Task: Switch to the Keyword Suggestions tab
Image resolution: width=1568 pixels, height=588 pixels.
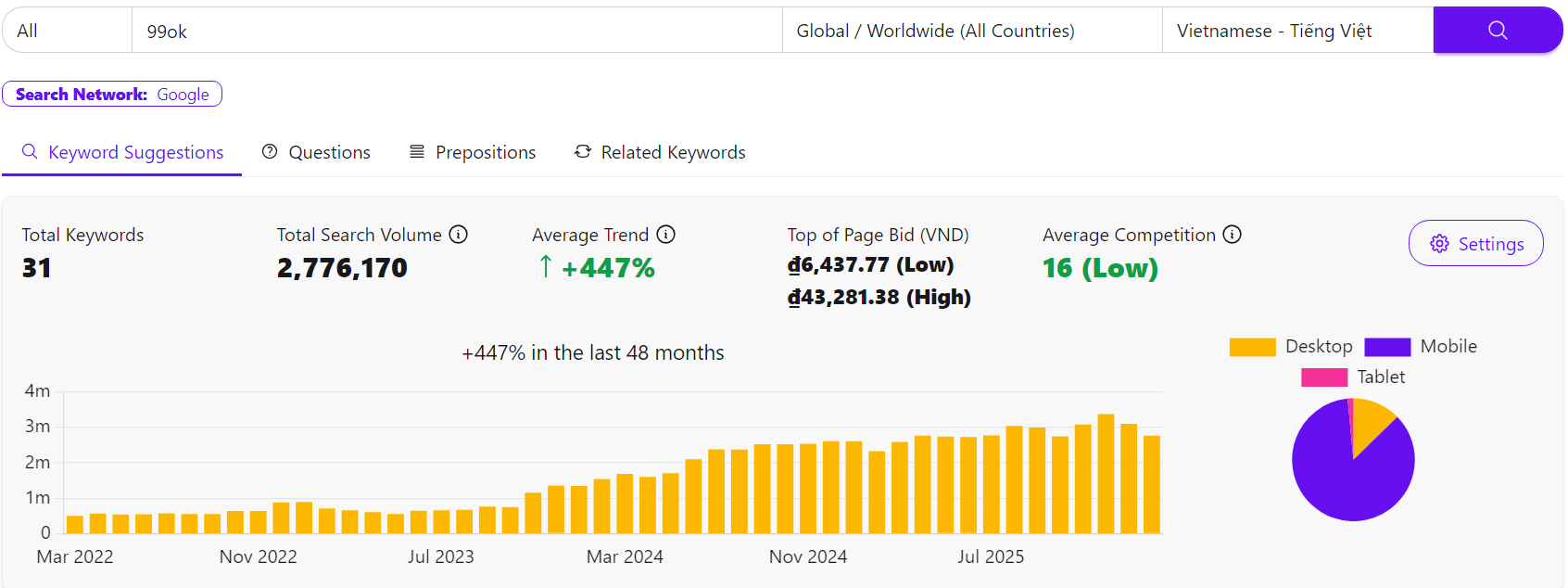Action: click(122, 153)
